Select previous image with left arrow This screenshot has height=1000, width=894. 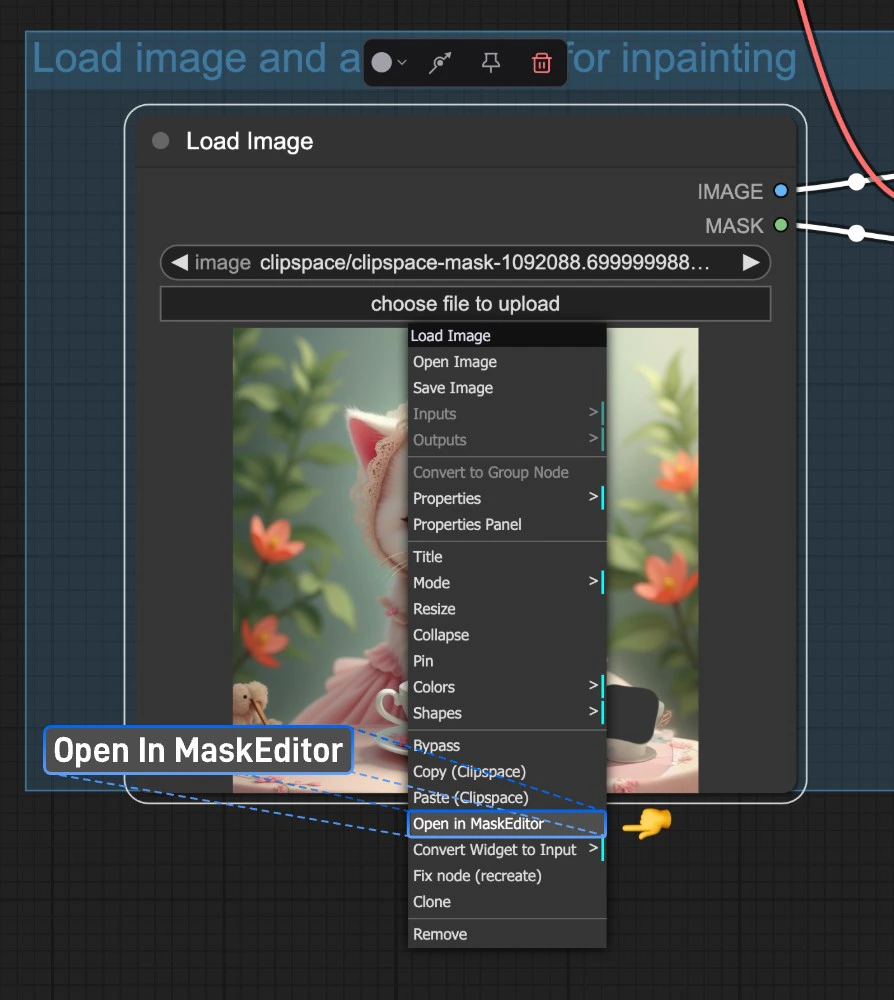[180, 263]
